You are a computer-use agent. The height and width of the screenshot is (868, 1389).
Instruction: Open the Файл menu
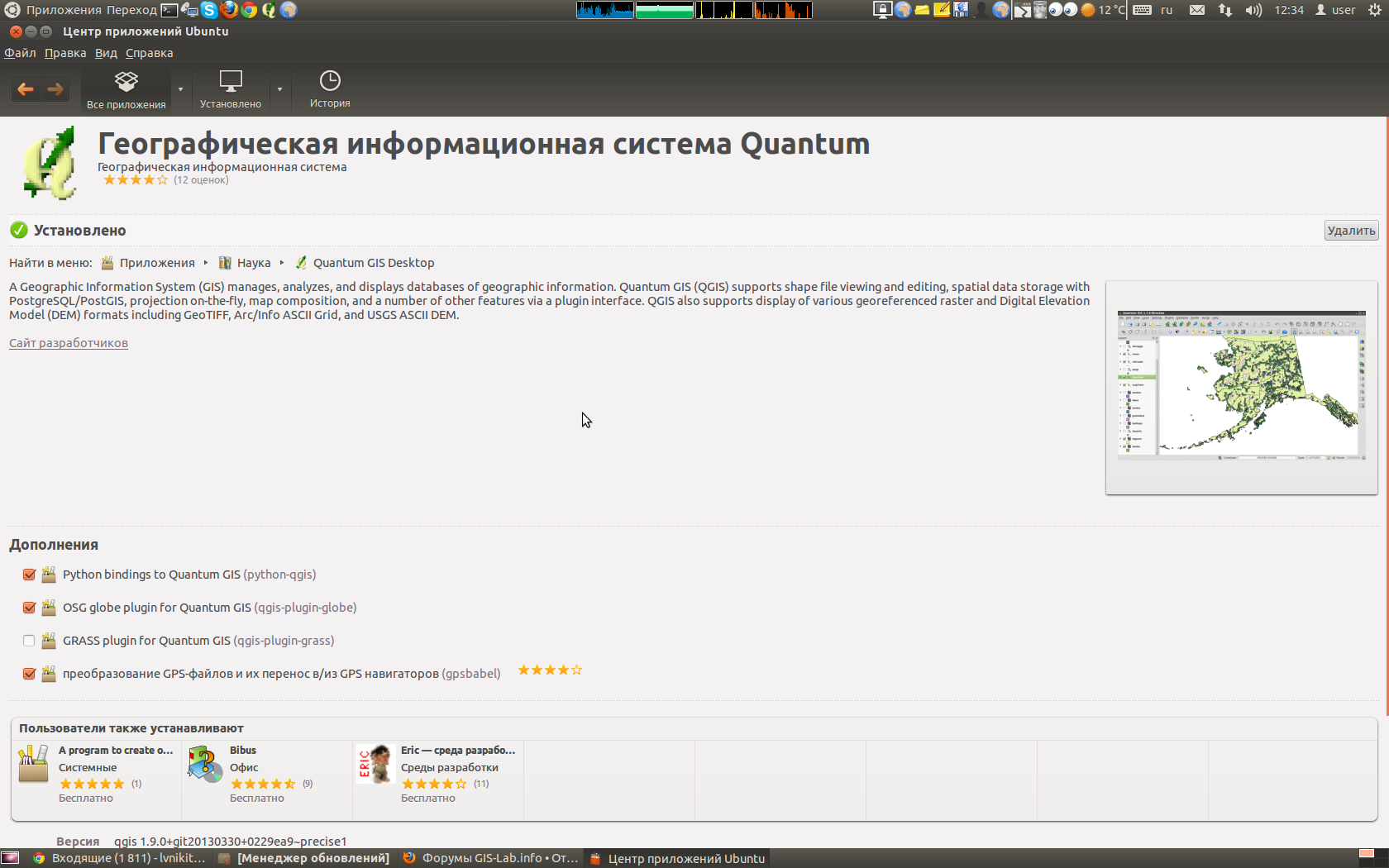point(20,53)
